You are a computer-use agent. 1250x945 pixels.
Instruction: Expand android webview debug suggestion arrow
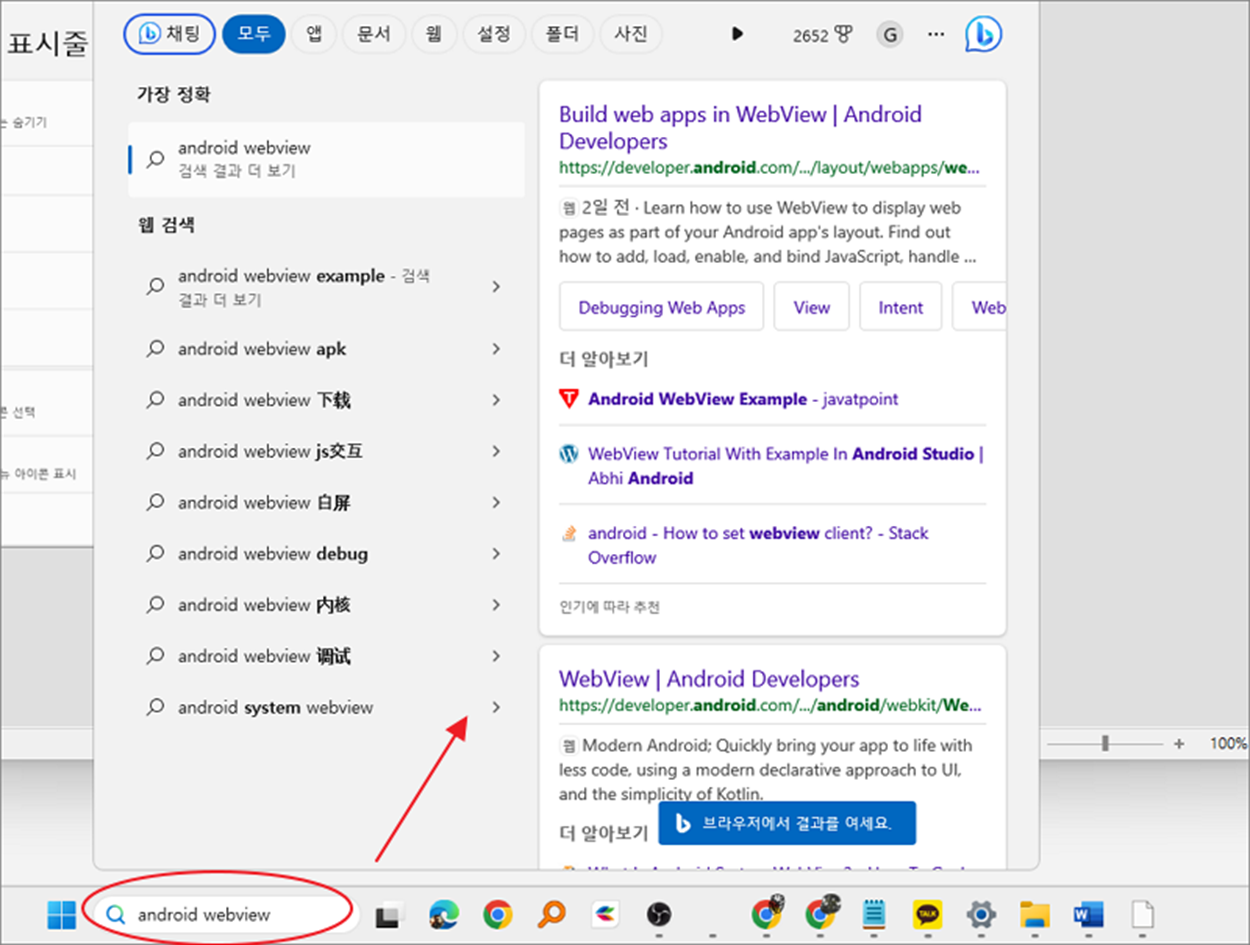tap(496, 553)
